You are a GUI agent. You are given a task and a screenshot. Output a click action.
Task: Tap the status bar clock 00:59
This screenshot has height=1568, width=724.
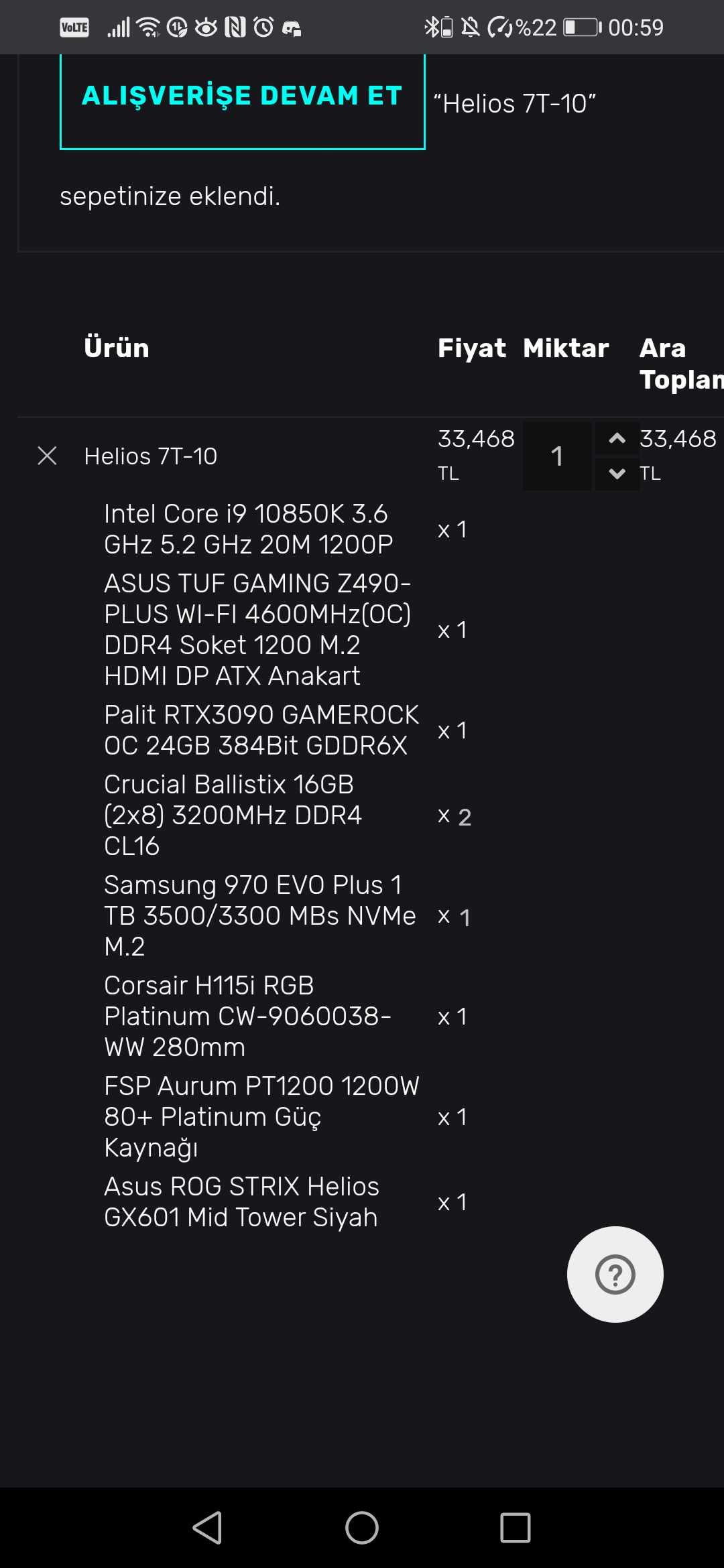tap(636, 27)
